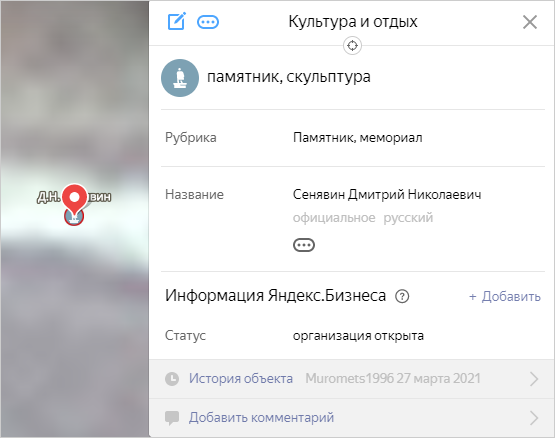This screenshot has height=438, width=555.
Task: Click the + Добавить link
Action: [505, 296]
